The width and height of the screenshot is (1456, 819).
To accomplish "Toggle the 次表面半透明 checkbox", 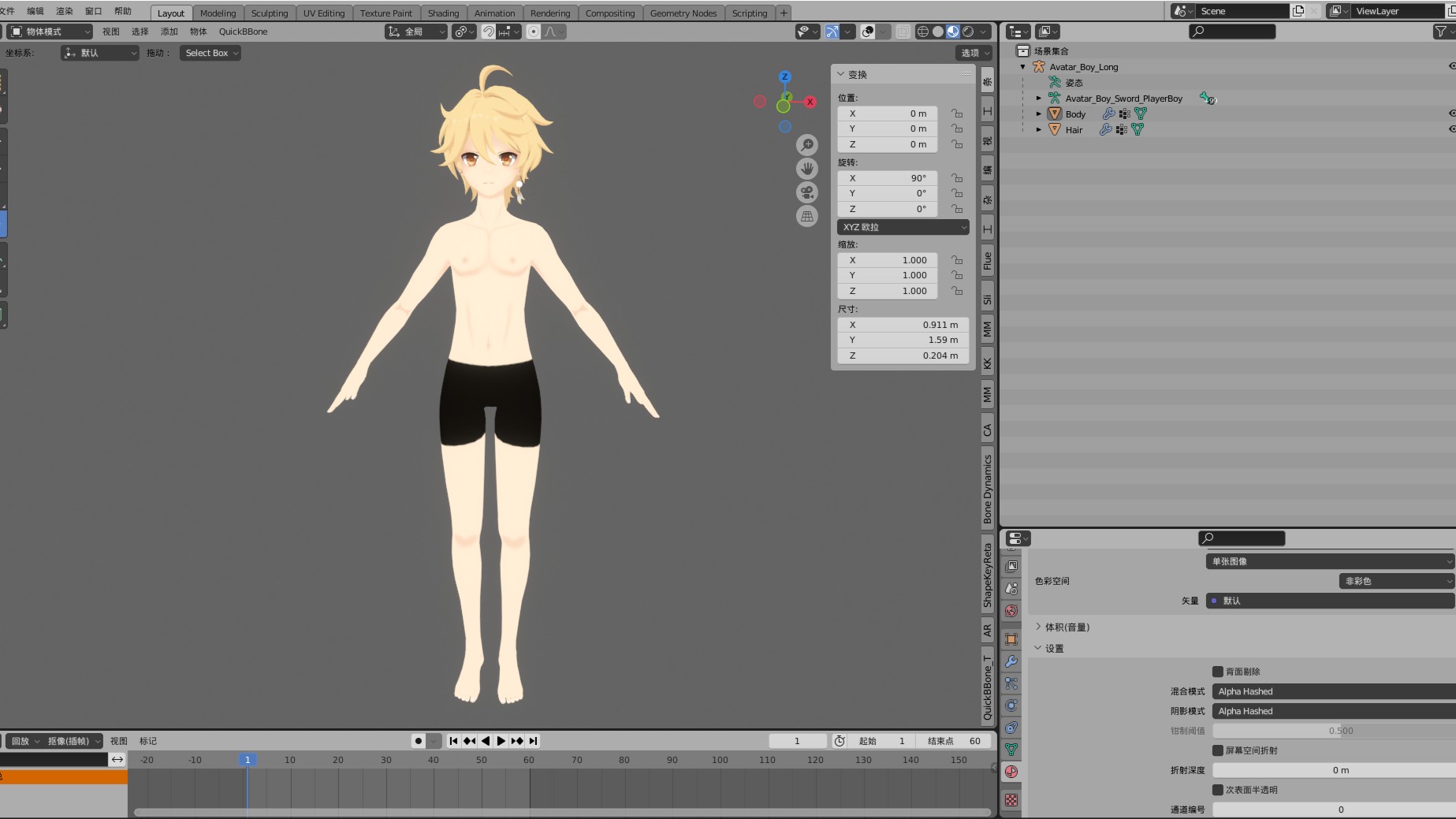I will pyautogui.click(x=1218, y=790).
